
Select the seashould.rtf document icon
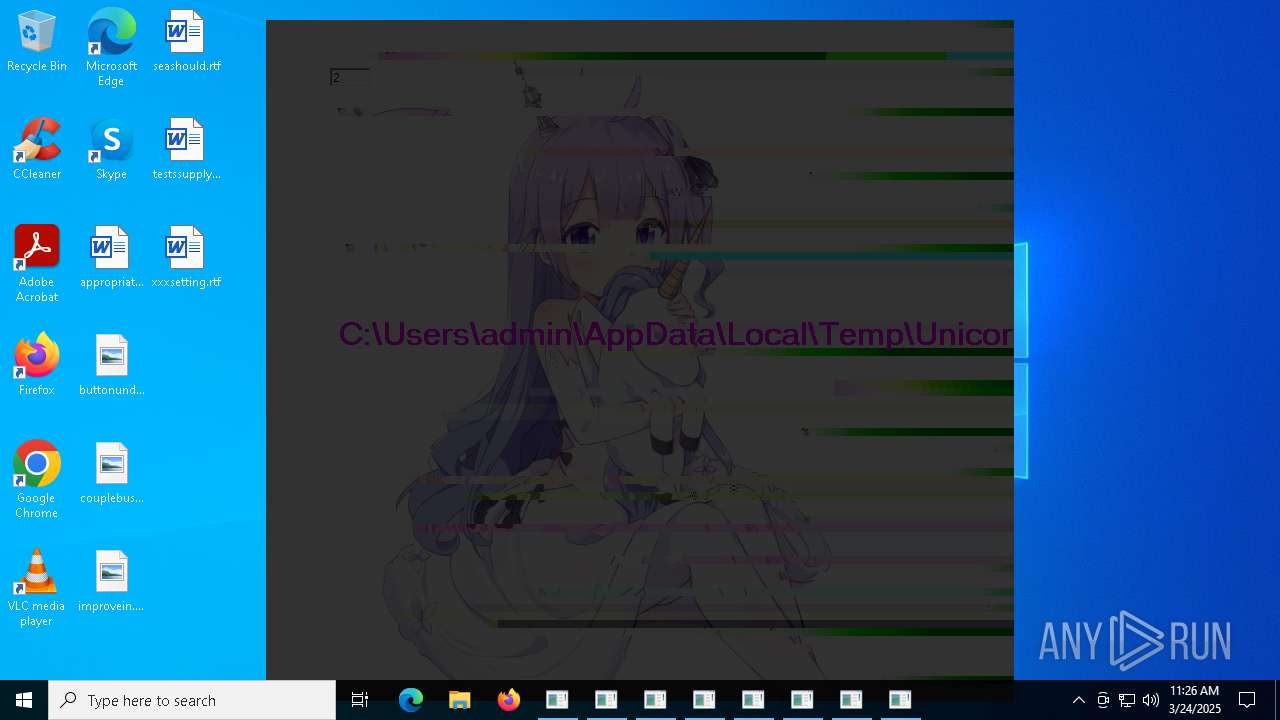click(x=186, y=42)
